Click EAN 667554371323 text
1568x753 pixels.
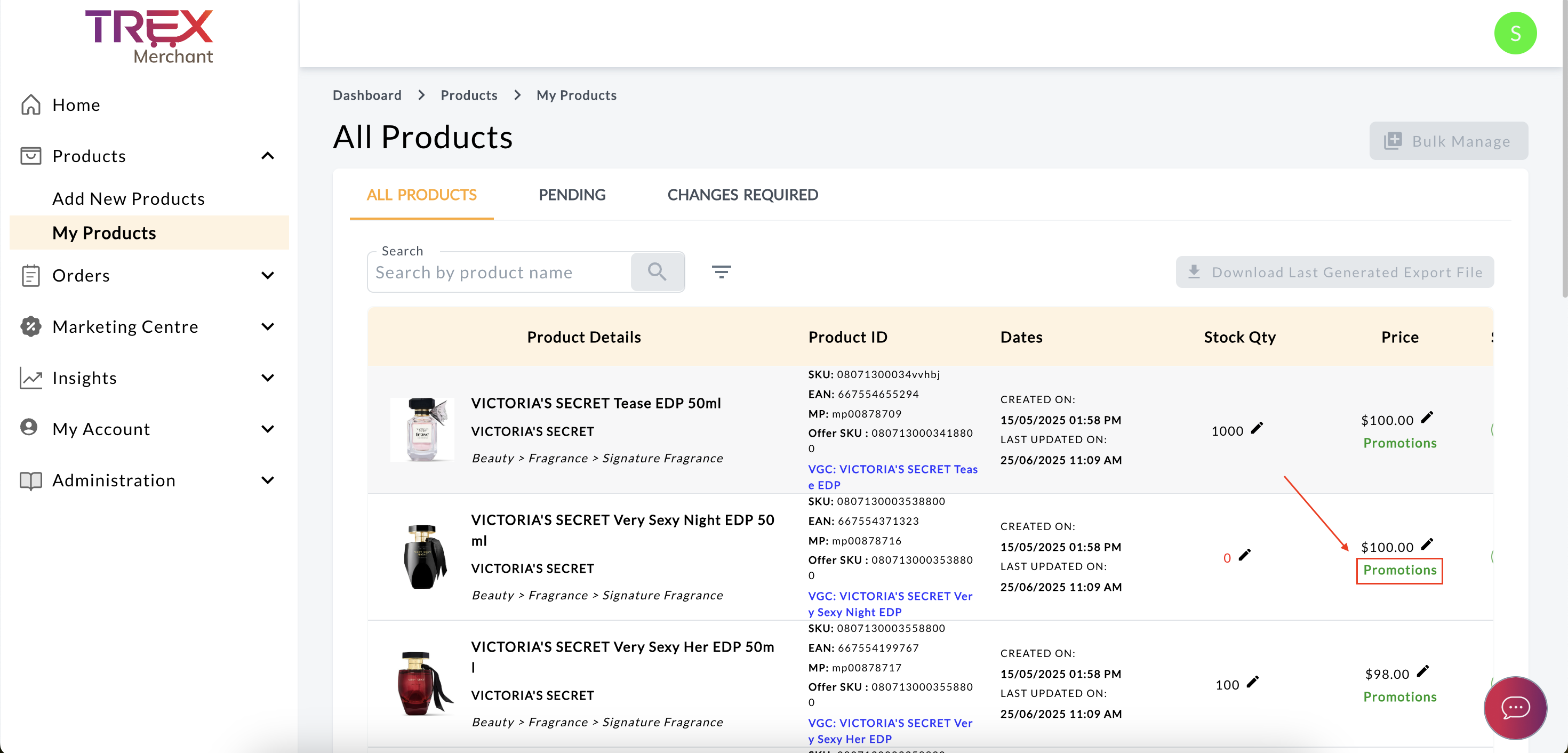tap(863, 521)
